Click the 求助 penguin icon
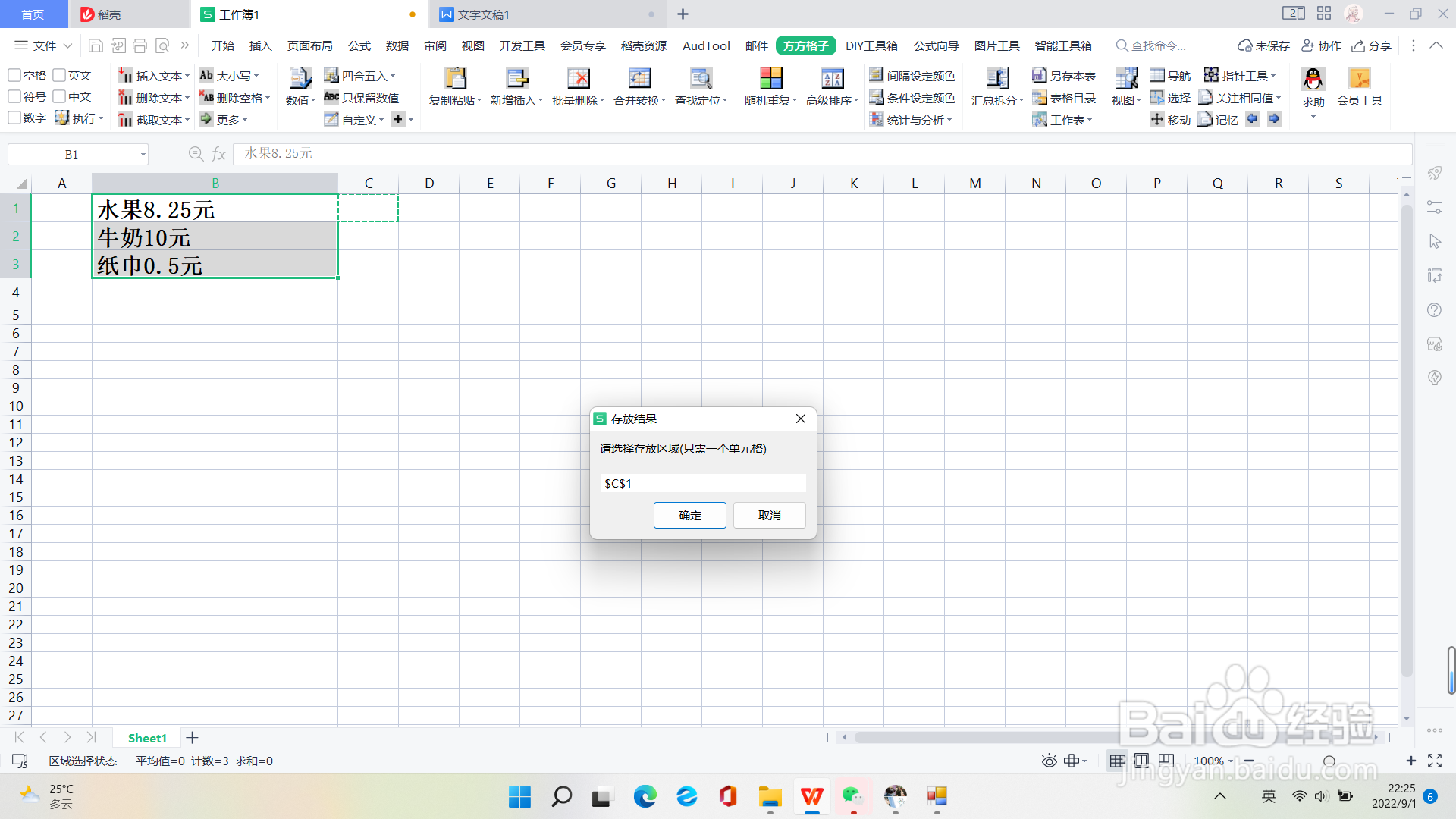Viewport: 1456px width, 819px height. (x=1313, y=79)
